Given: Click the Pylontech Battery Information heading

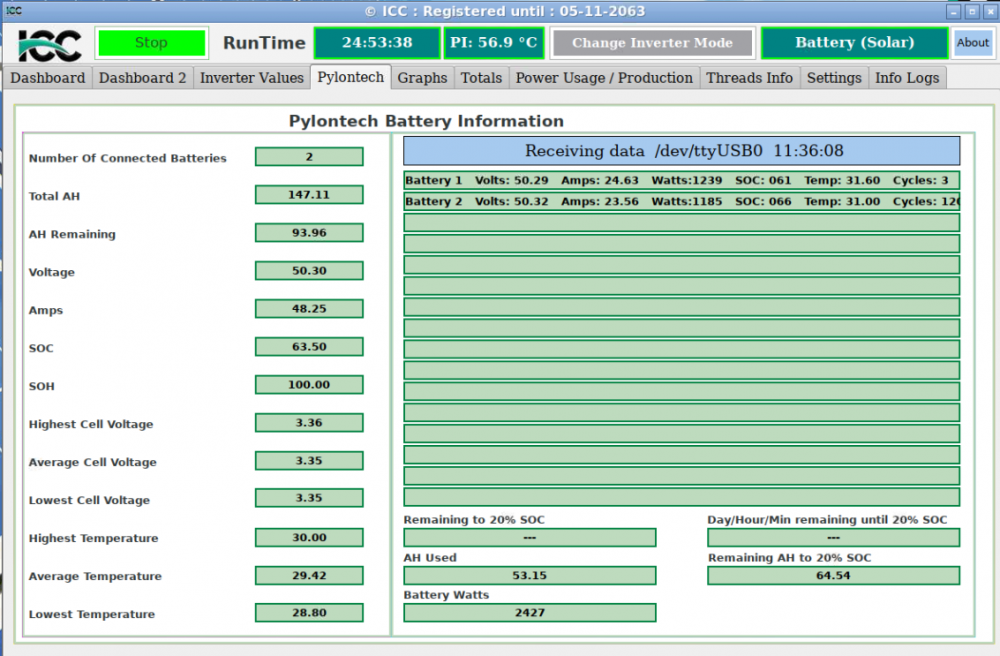Looking at the screenshot, I should [426, 121].
